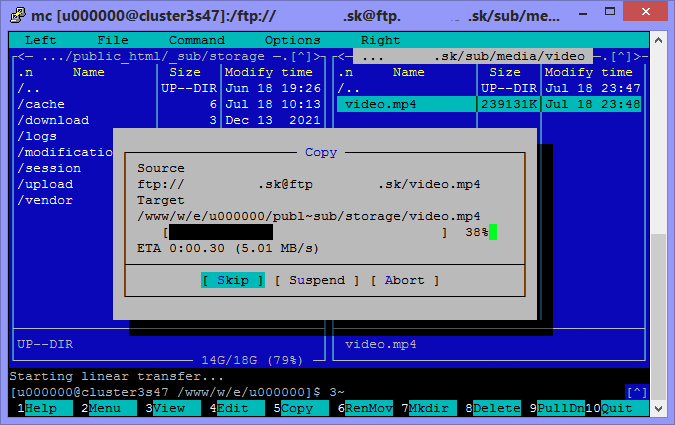This screenshot has width=675, height=425.
Task: Skip the current file copy
Action: (232, 280)
